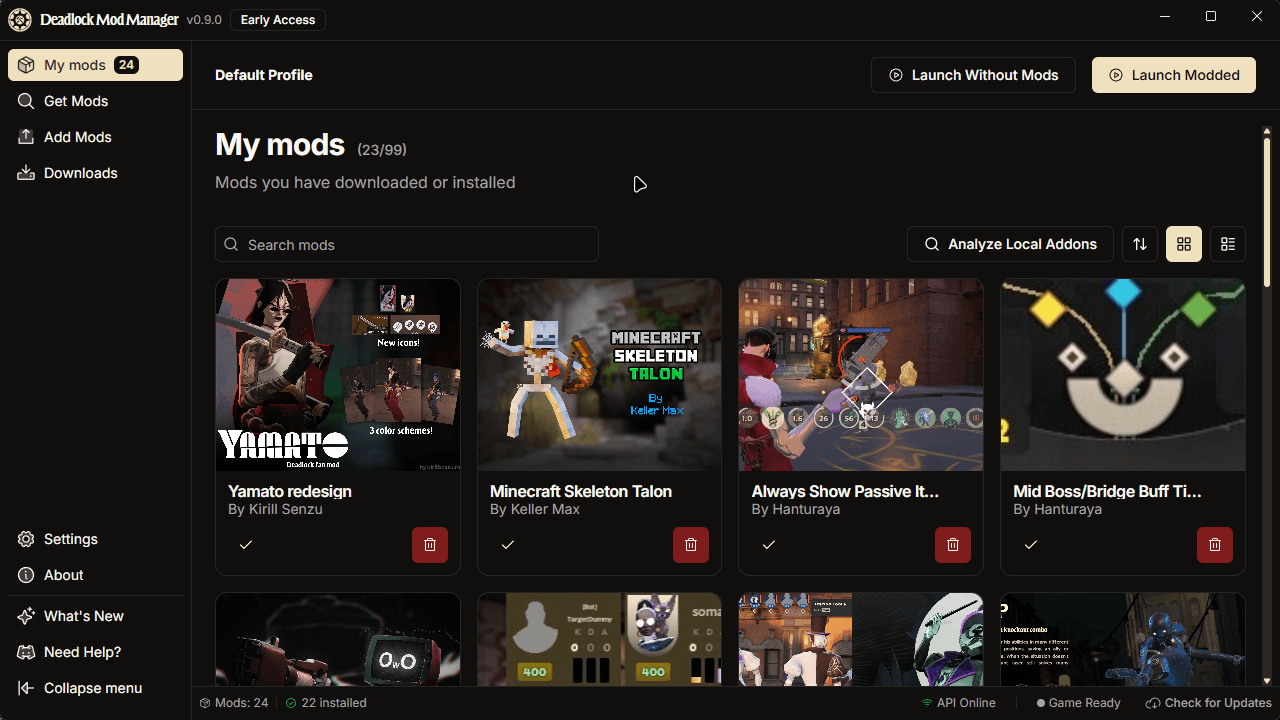The width and height of the screenshot is (1280, 720).
Task: Run Analyze Local Addons
Action: (1010, 244)
